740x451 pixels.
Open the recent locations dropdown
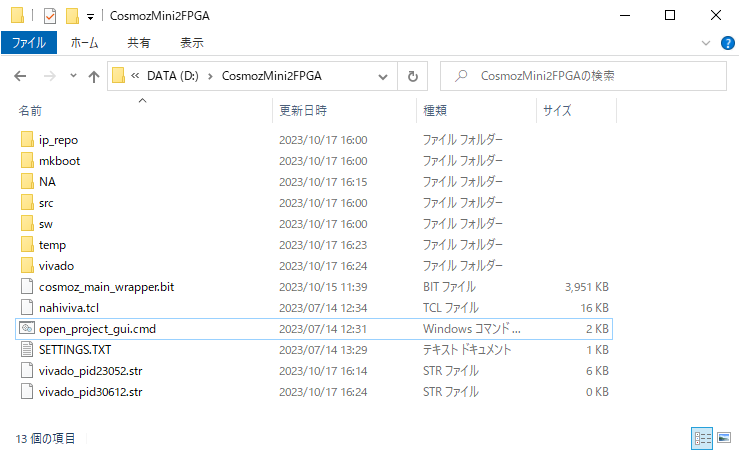click(x=73, y=76)
